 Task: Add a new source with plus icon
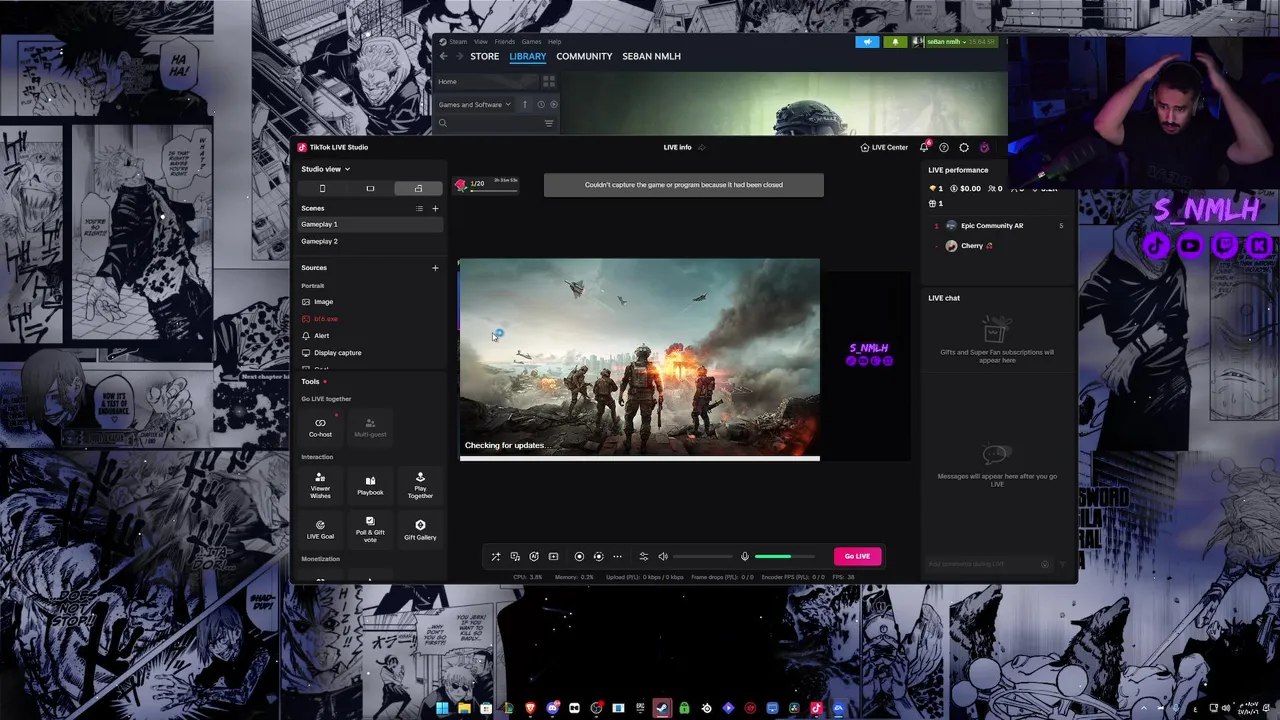pos(435,267)
